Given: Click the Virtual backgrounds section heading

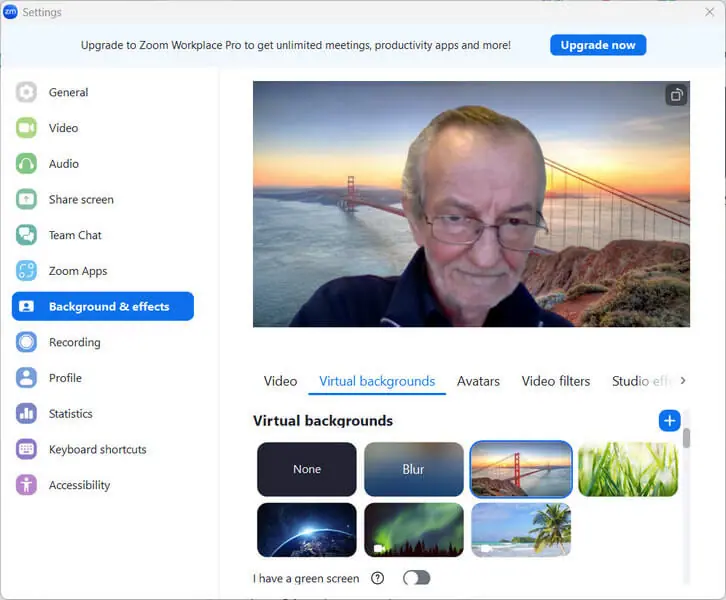Looking at the screenshot, I should (323, 420).
